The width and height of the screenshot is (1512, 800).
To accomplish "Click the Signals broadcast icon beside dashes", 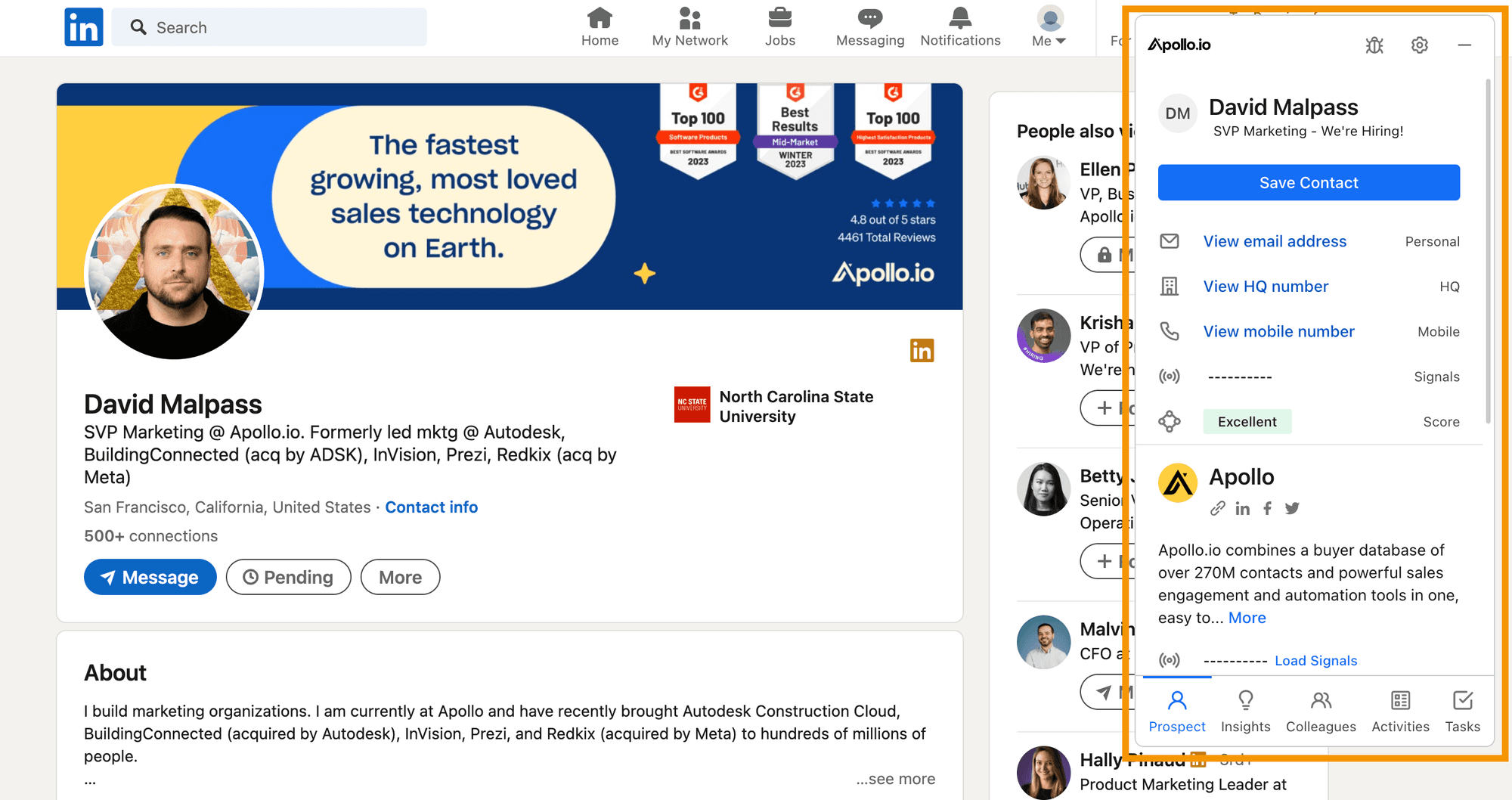I will [x=1170, y=377].
